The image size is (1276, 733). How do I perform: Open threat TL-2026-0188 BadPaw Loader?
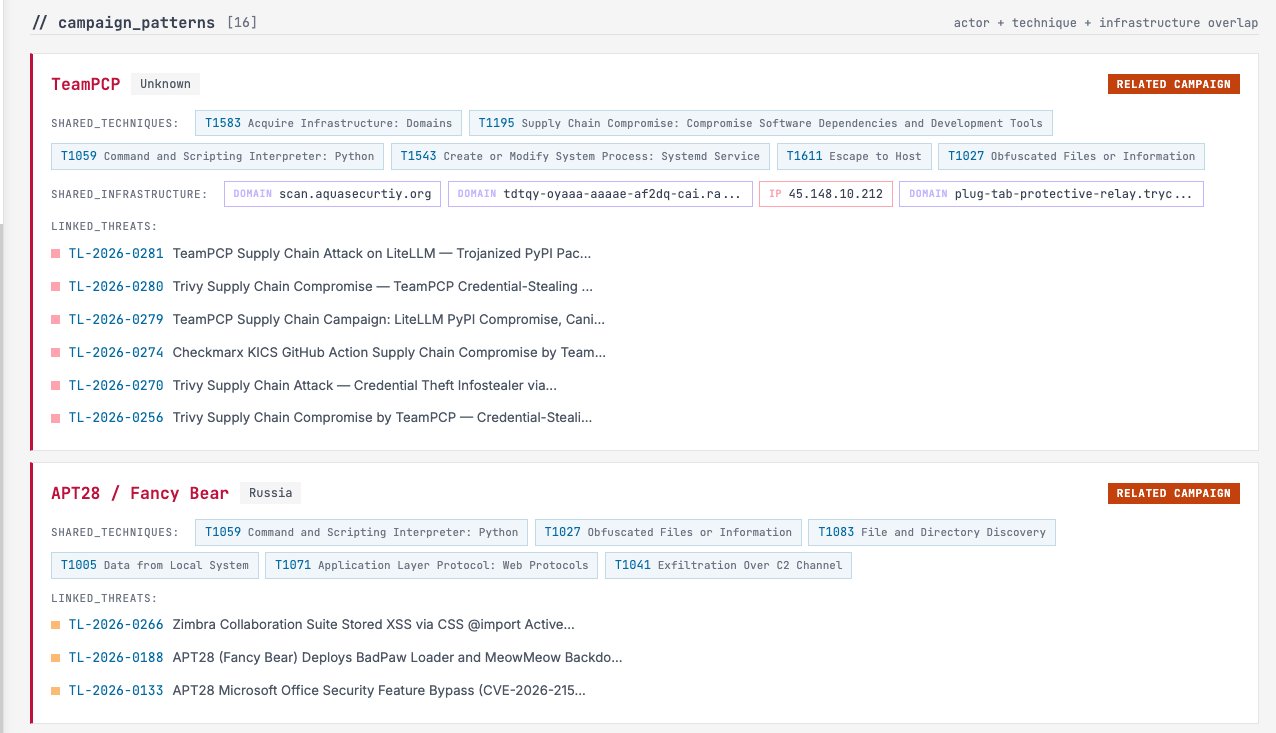(x=115, y=658)
